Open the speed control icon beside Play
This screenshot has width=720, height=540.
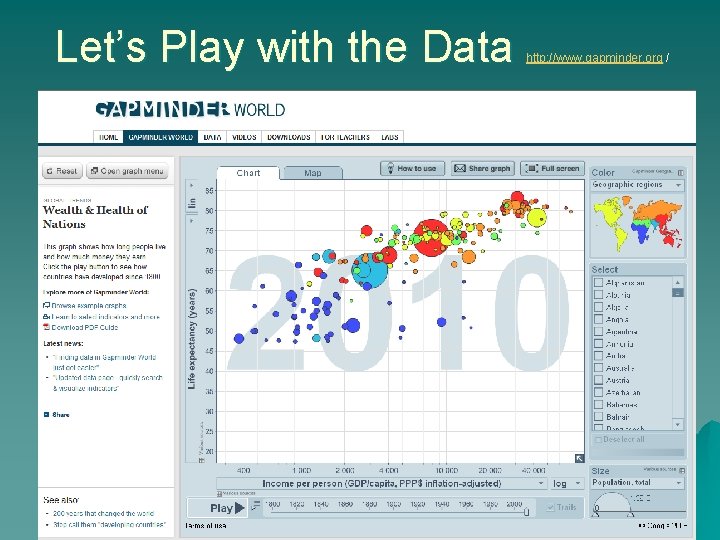coord(256,506)
